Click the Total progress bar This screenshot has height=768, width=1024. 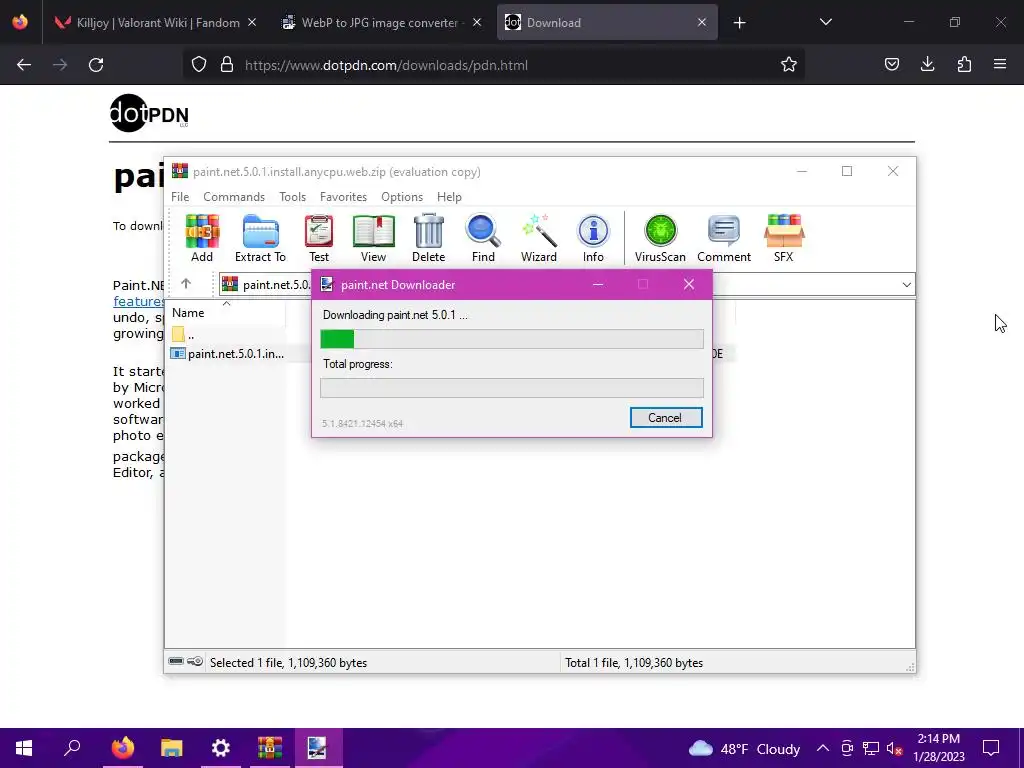pos(512,388)
